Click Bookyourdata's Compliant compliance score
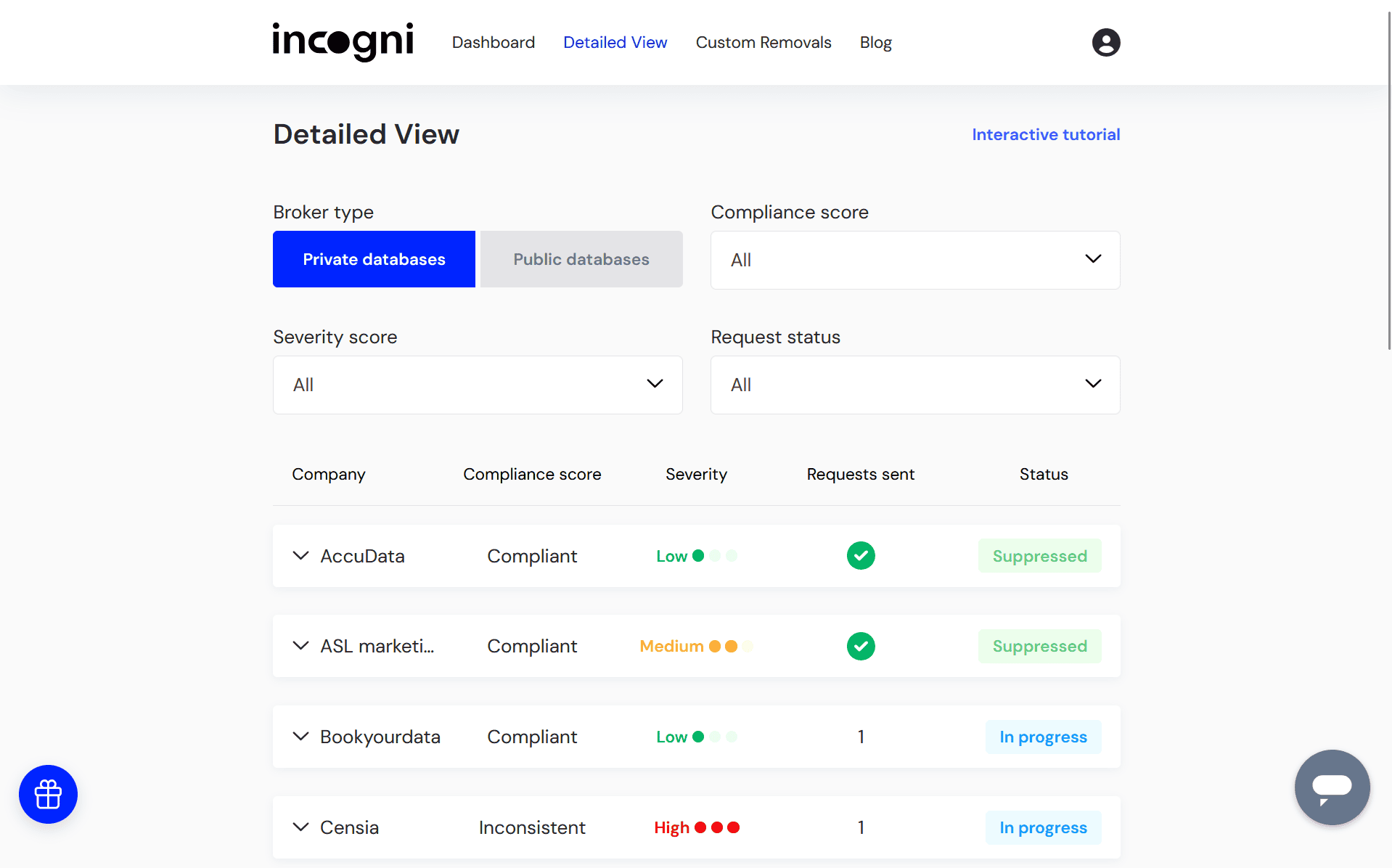The width and height of the screenshot is (1392, 868). click(532, 737)
